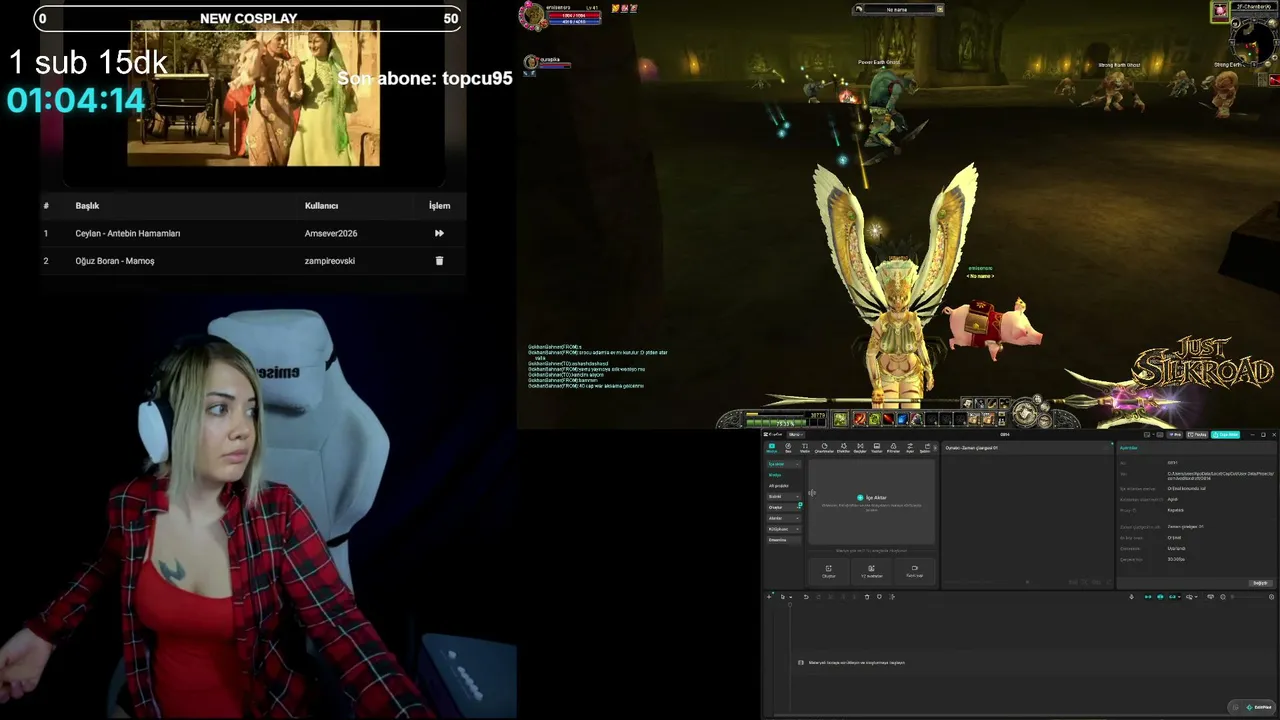Skip the song Ceylan - Antebin Hamamları
This screenshot has height=720, width=1280.
[x=439, y=233]
